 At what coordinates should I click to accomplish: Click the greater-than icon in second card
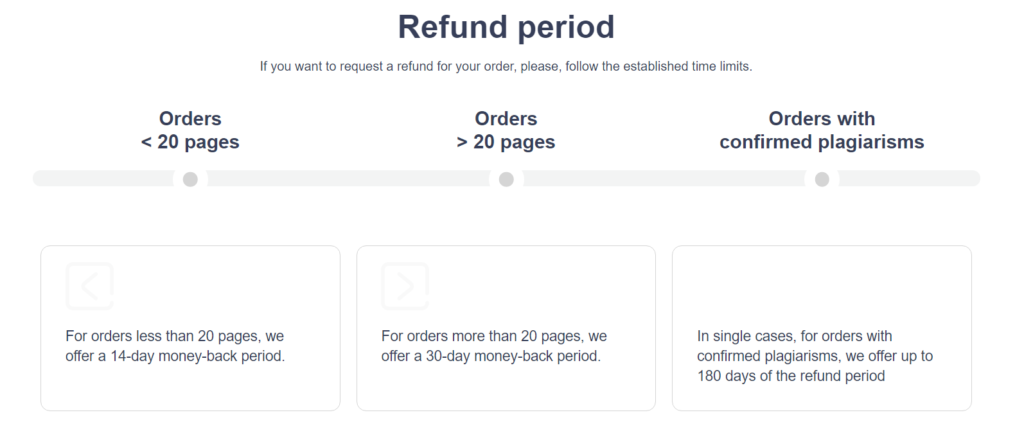pos(405,286)
